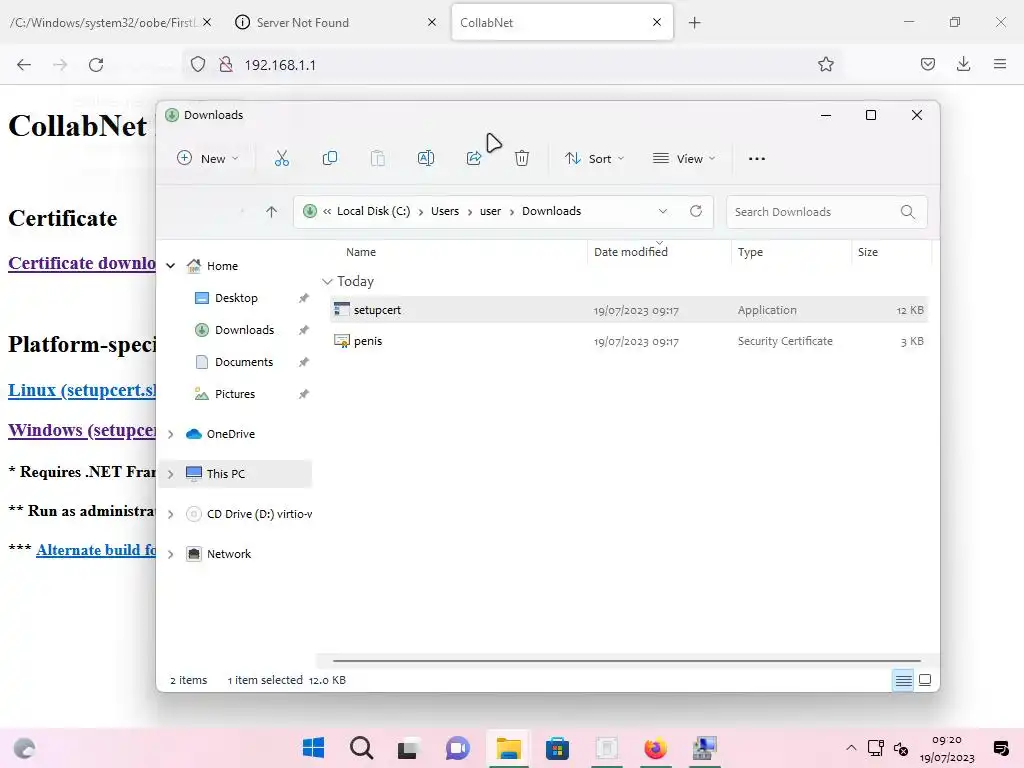
Task: Expand the CD Drive (D:) node
Action: click(x=170, y=515)
